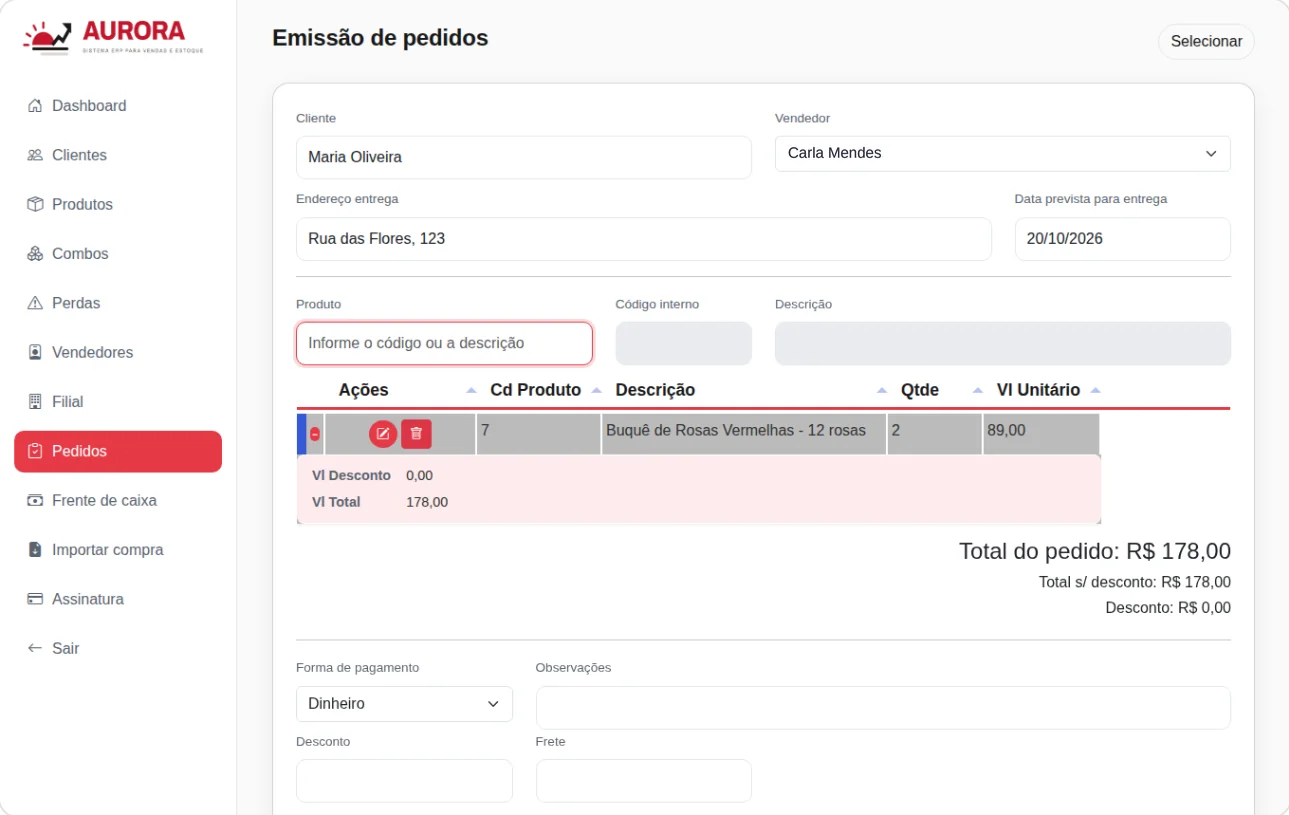The height and width of the screenshot is (815, 1289).
Task: Click the Desconto input field
Action: (x=404, y=781)
